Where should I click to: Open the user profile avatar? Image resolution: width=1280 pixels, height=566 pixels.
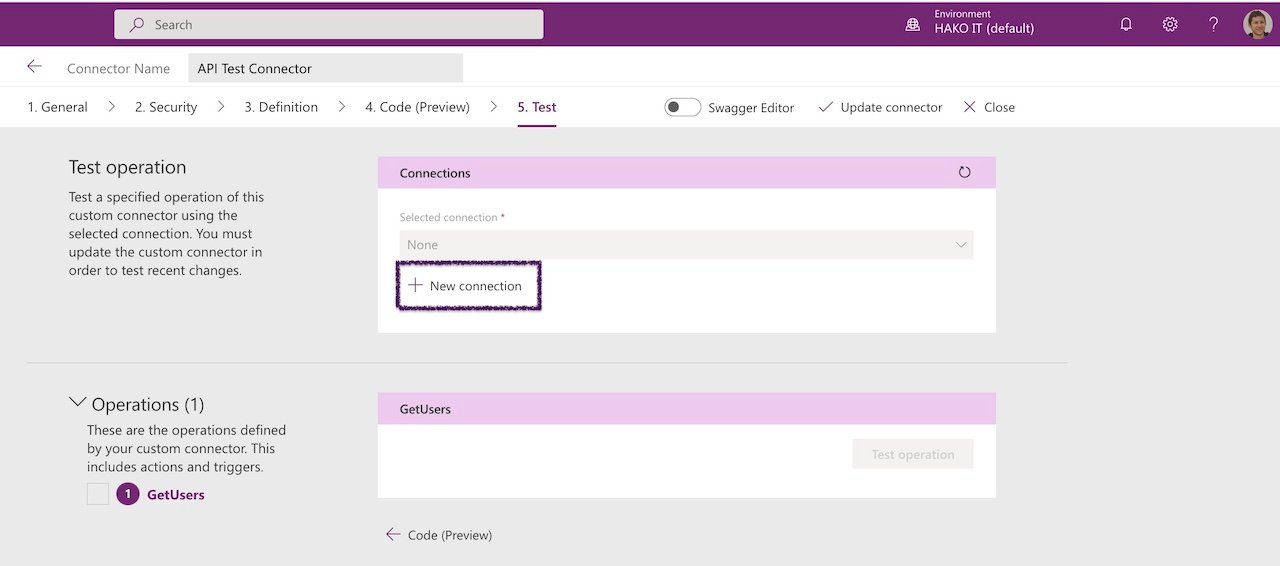tap(1258, 24)
